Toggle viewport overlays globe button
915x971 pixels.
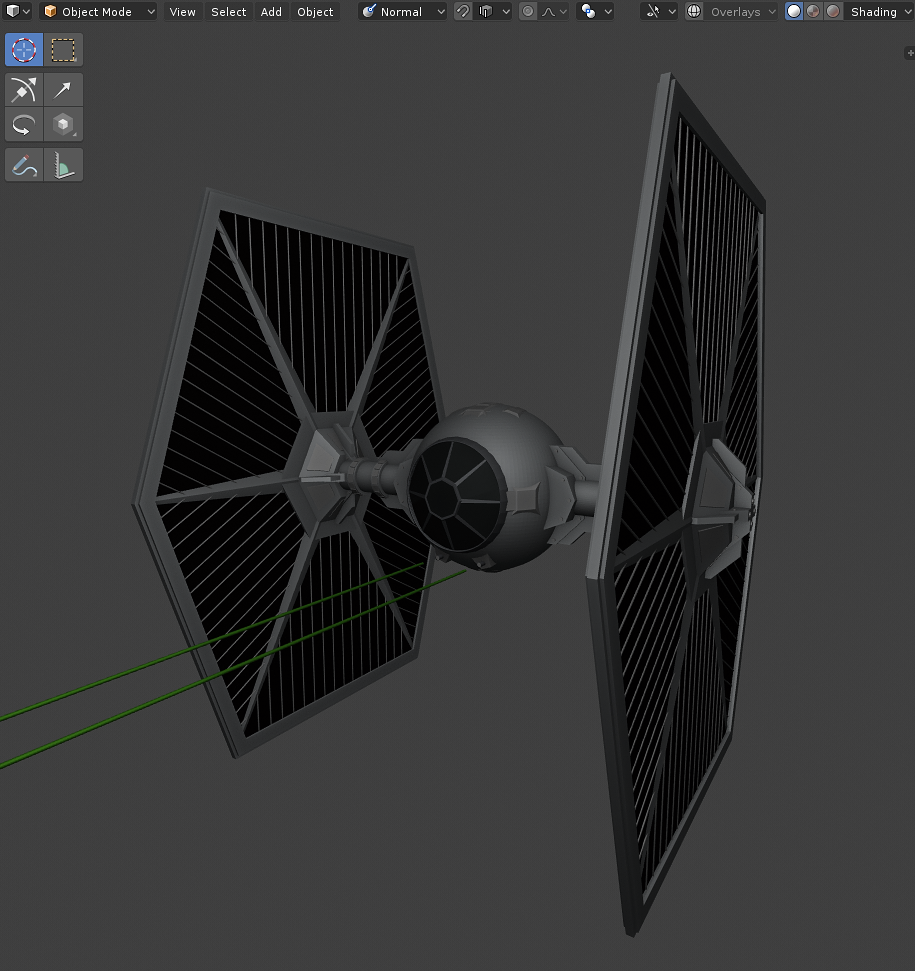(694, 11)
